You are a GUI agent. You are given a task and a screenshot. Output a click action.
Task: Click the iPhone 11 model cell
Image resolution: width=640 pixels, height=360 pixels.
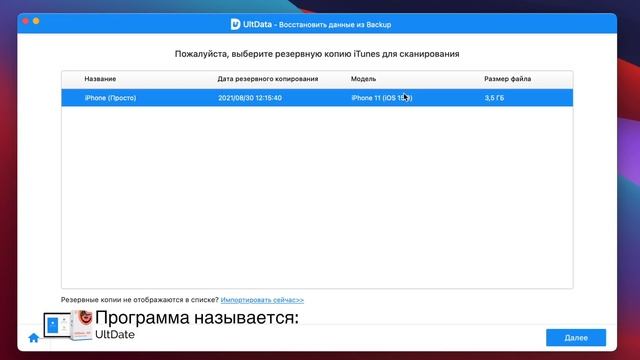(x=382, y=98)
